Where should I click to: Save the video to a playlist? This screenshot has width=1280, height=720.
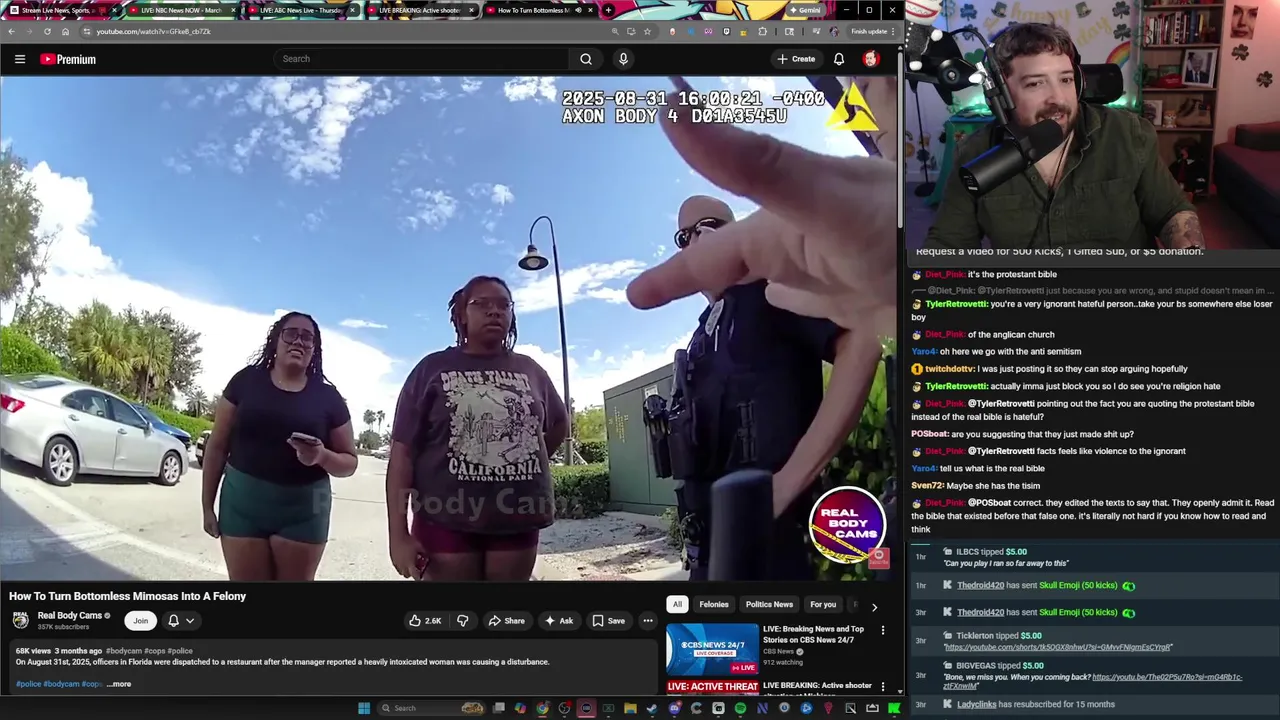coord(608,621)
